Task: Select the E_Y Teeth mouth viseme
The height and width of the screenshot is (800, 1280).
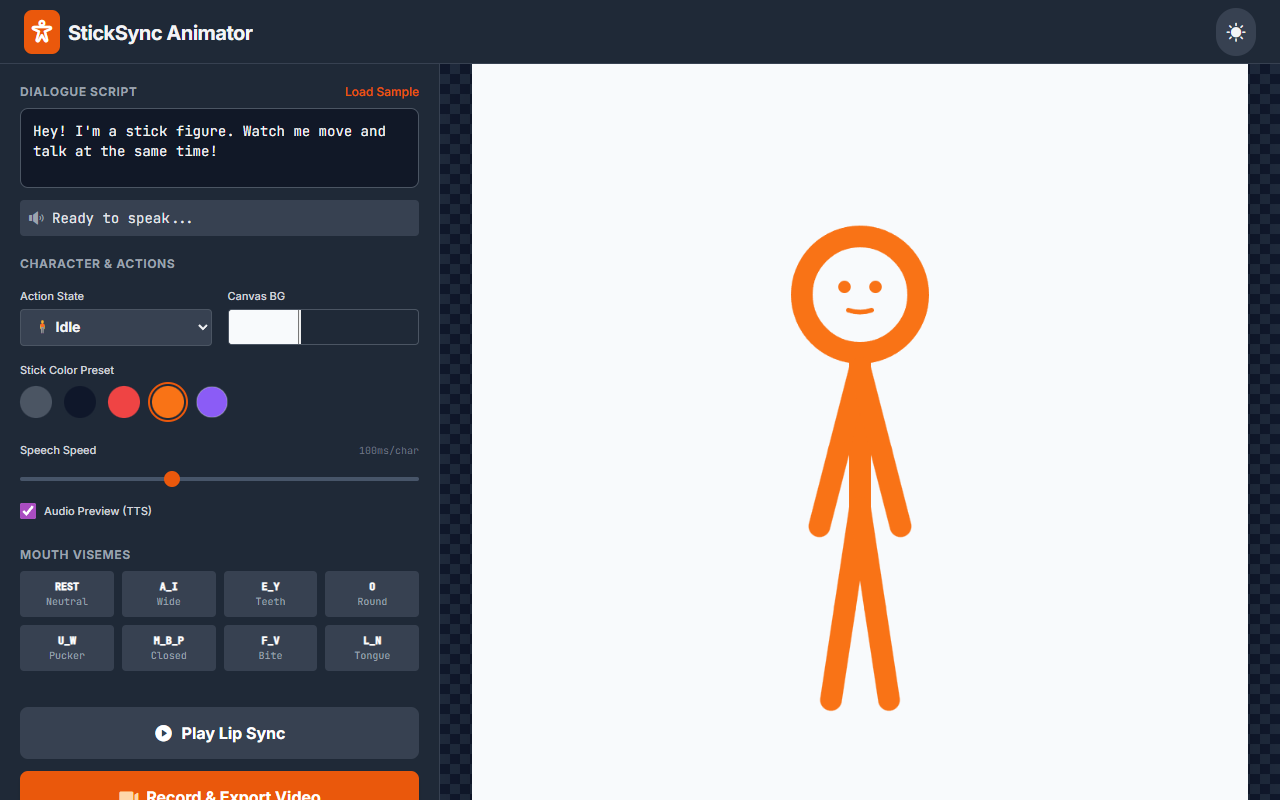Action: tap(270, 593)
